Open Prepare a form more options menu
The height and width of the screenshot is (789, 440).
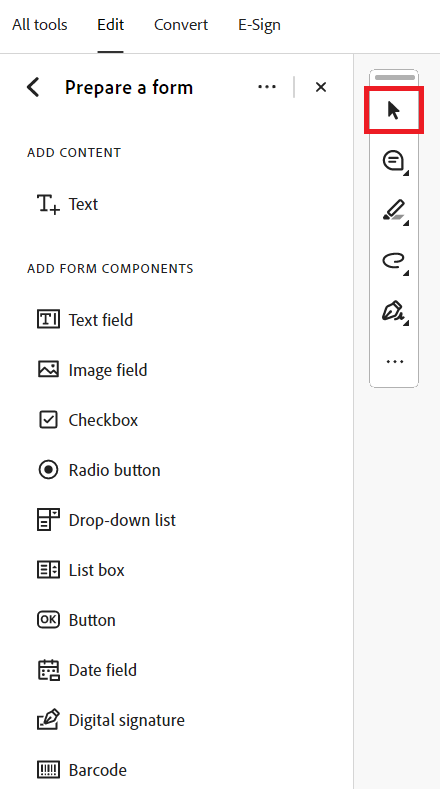click(267, 87)
